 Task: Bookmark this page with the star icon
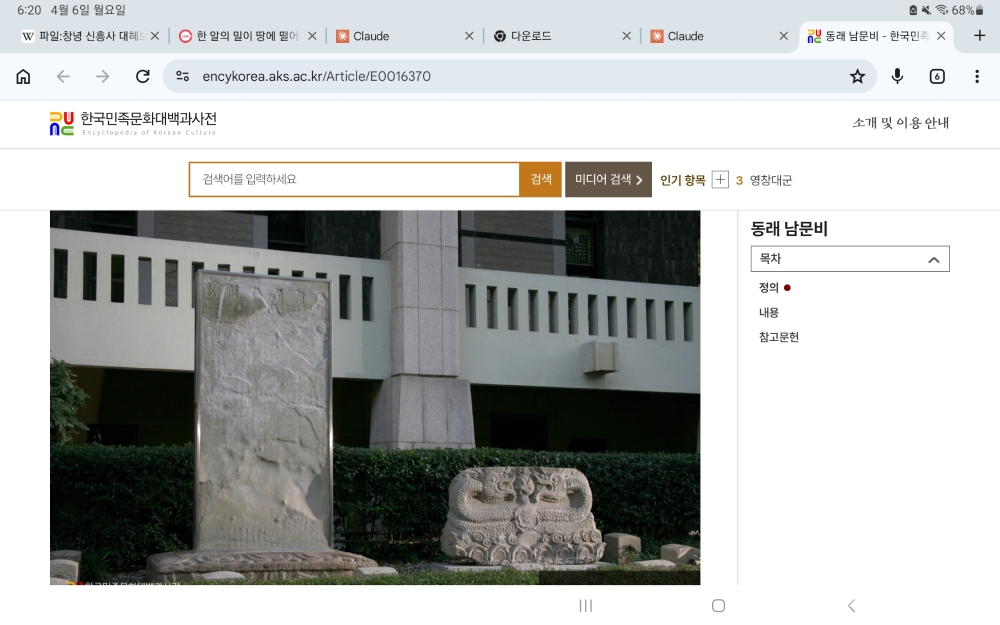tap(857, 77)
